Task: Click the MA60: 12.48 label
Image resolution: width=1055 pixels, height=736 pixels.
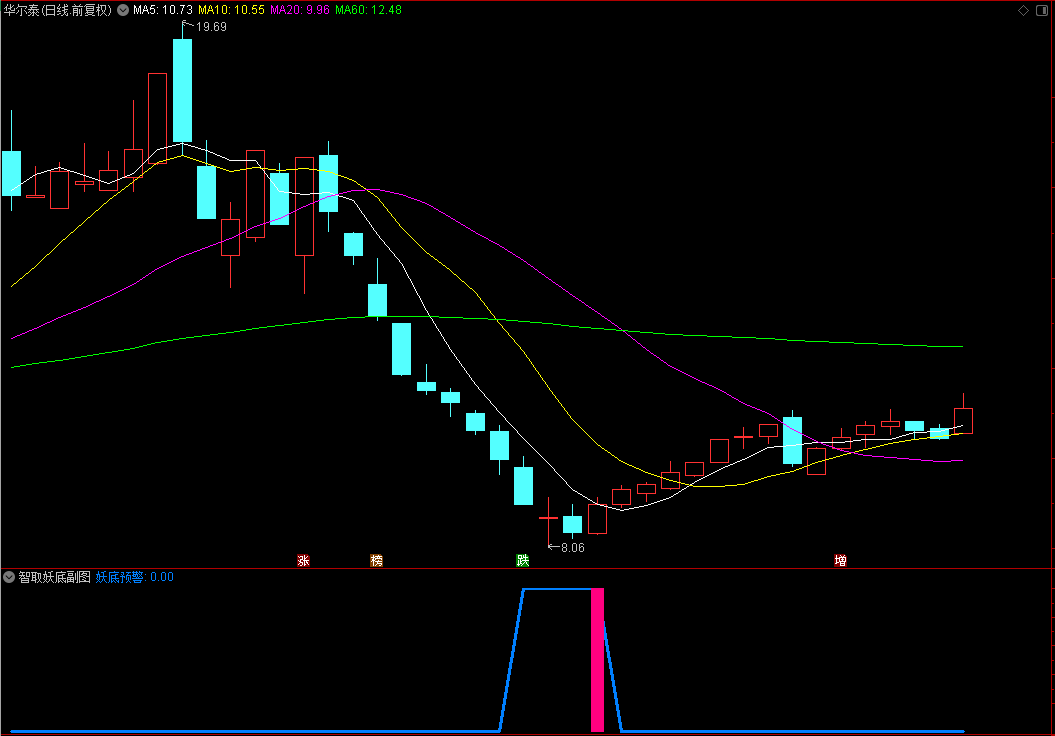Action: [369, 10]
